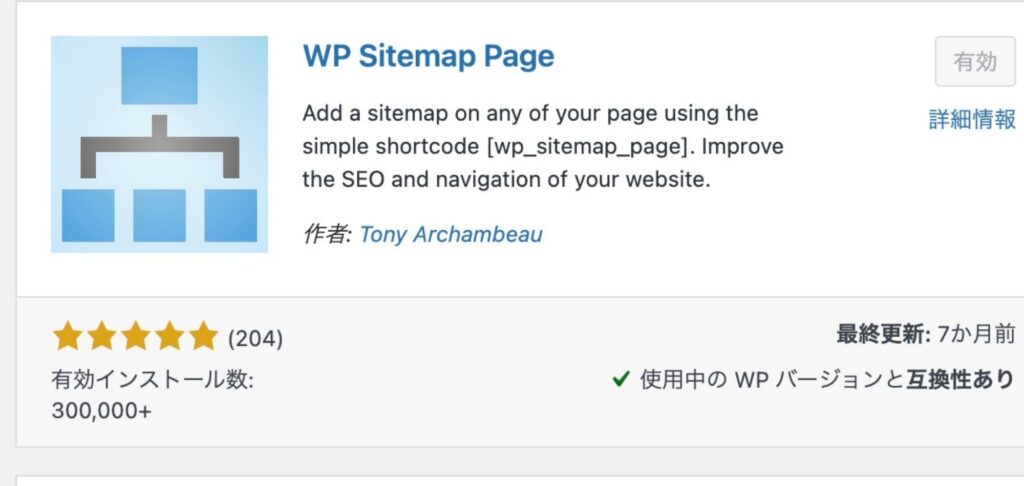Visit author Tony Archambeau's link
Viewport: 1024px width, 486px height.
click(450, 235)
